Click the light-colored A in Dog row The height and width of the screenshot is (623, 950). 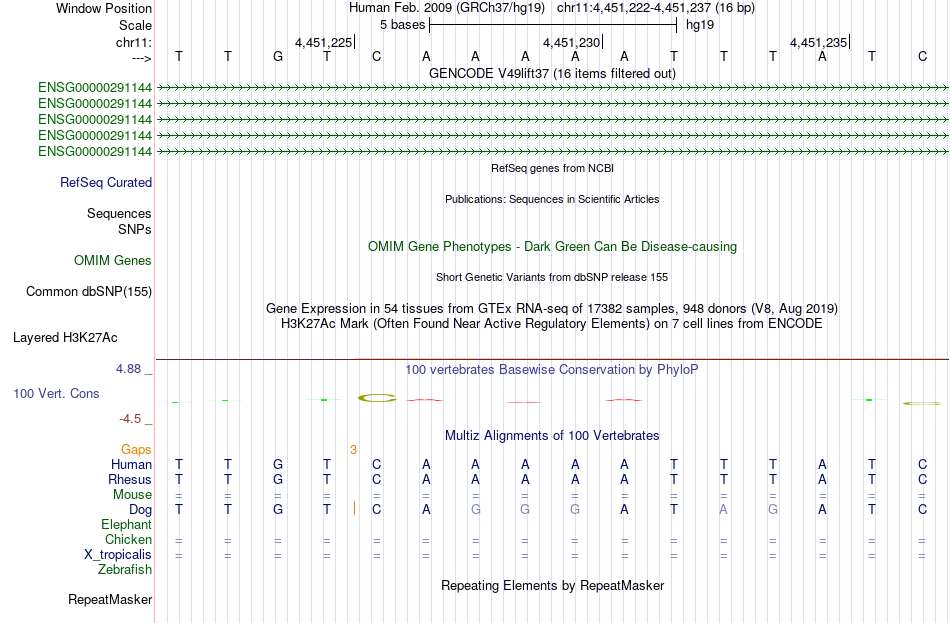pyautogui.click(x=723, y=510)
